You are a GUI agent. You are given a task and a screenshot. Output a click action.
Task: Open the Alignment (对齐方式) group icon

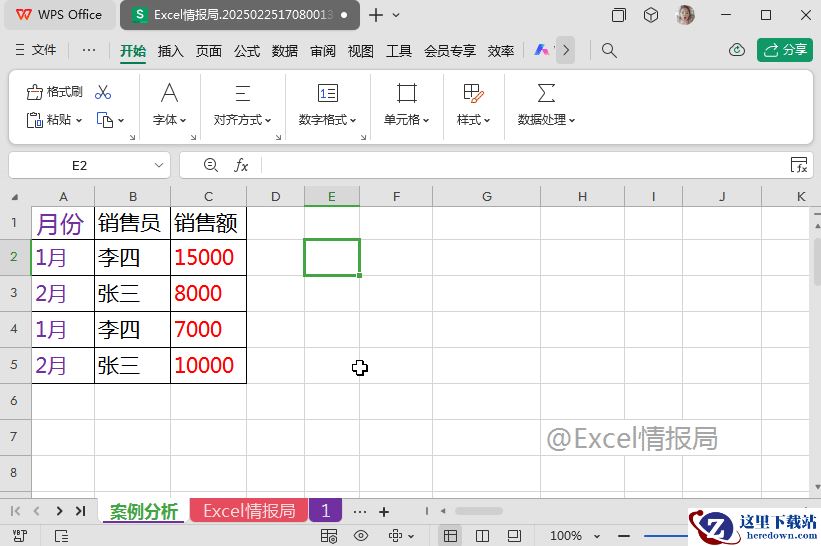pos(242,93)
